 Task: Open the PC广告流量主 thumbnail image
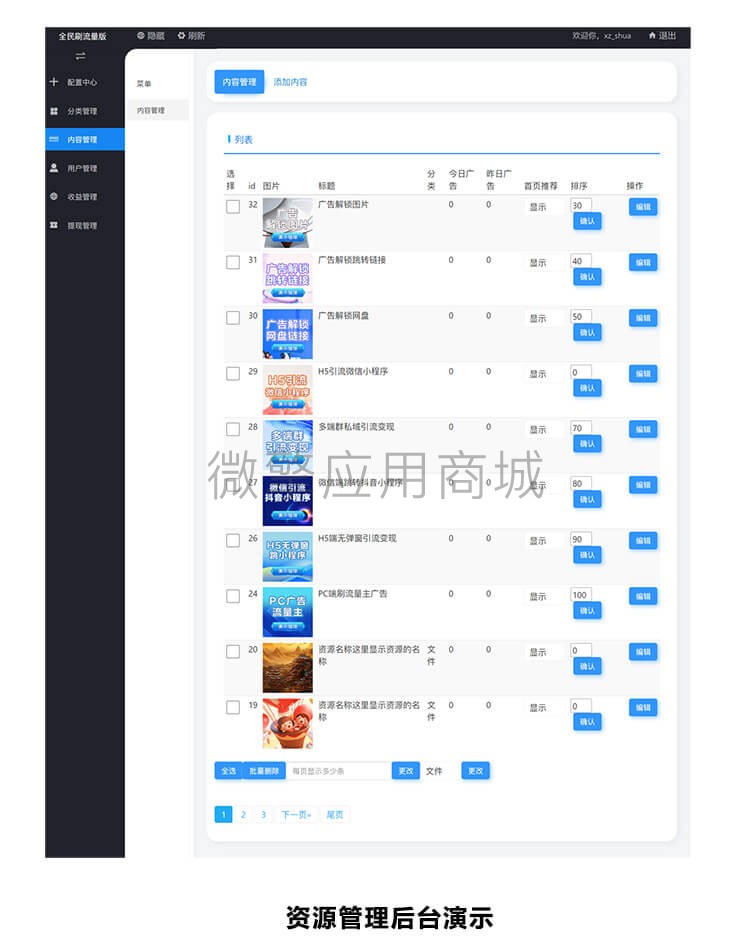[x=287, y=612]
